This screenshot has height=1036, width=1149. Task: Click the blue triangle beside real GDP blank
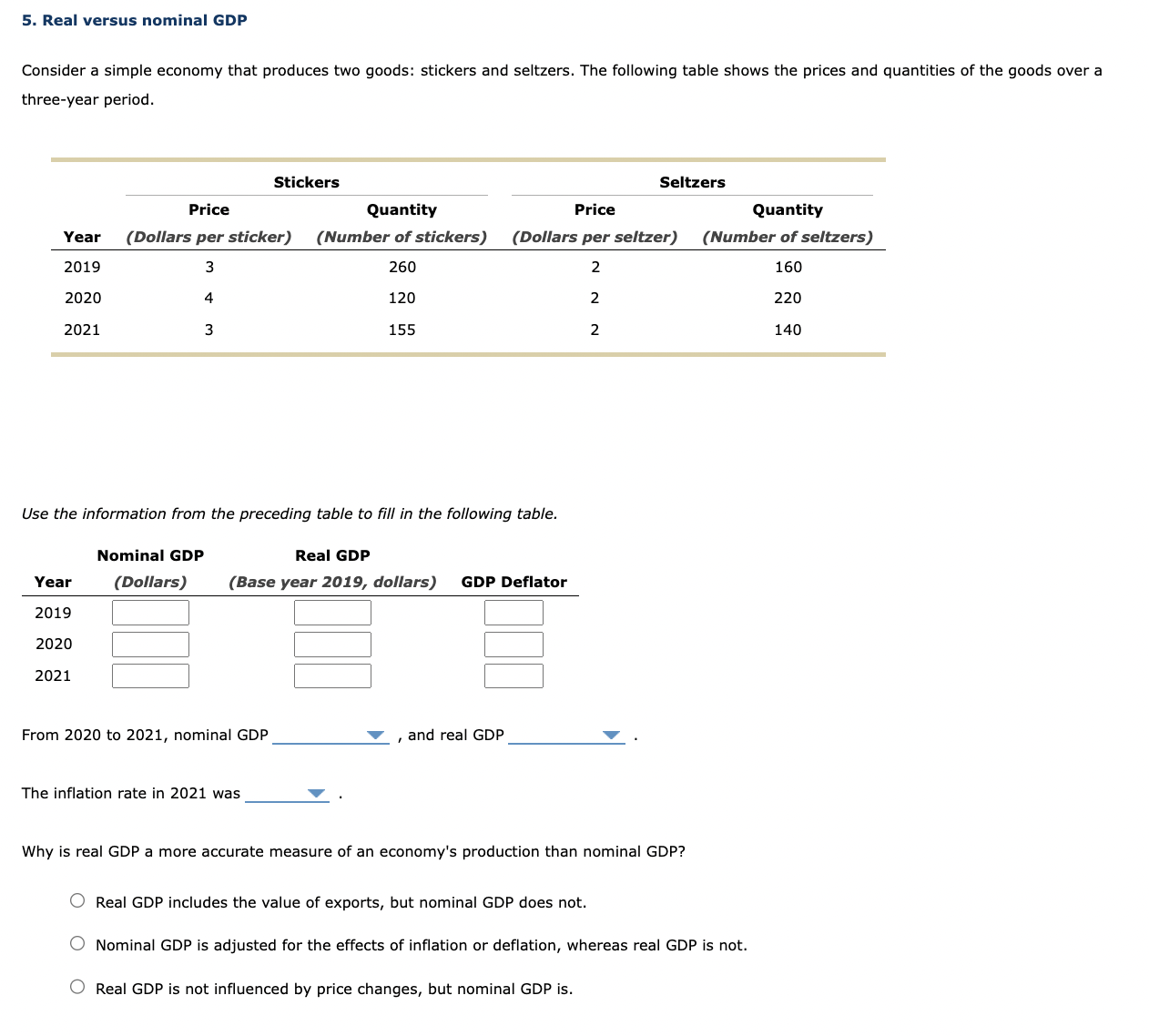point(611,735)
